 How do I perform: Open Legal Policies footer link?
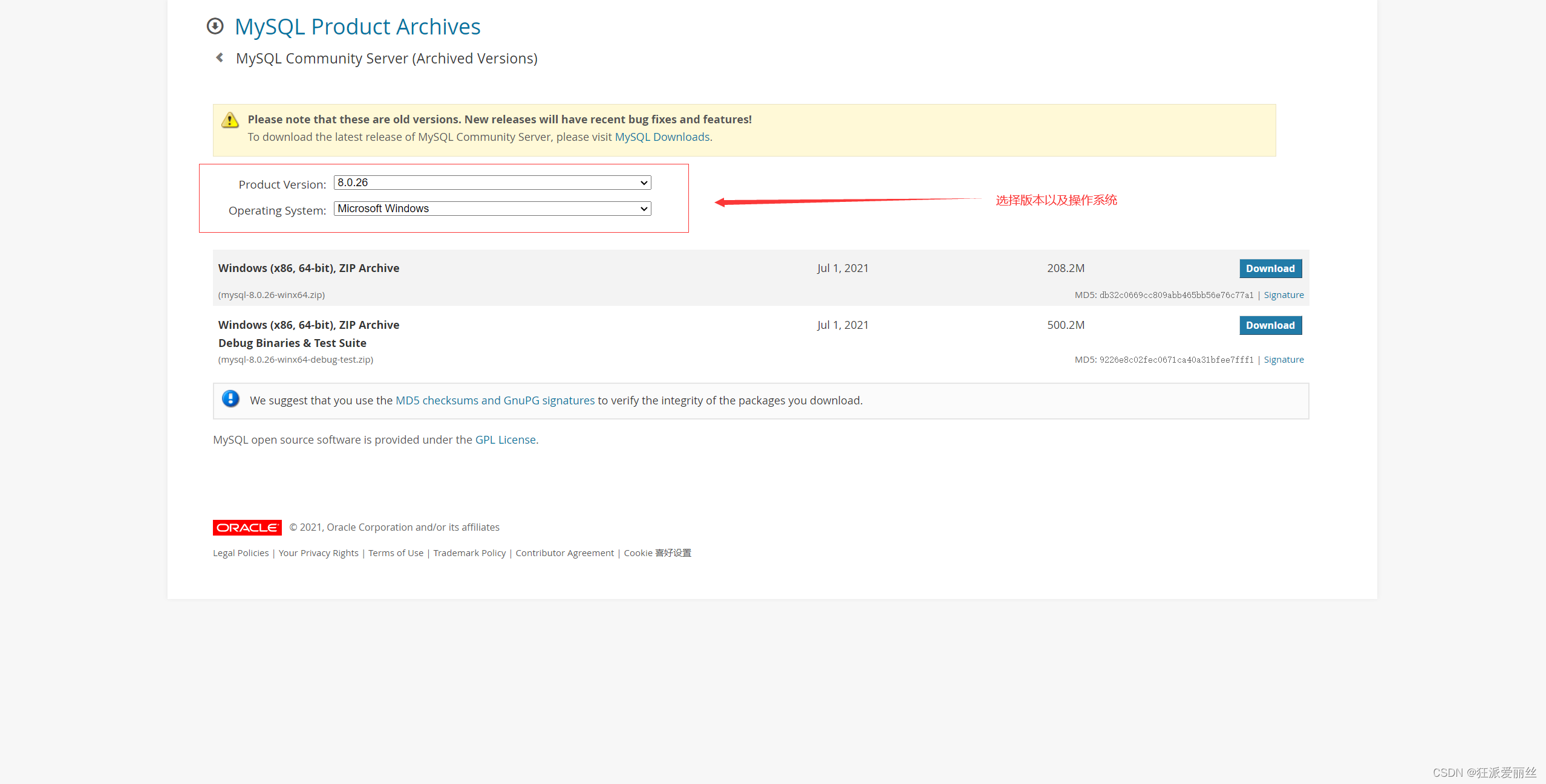coord(241,553)
